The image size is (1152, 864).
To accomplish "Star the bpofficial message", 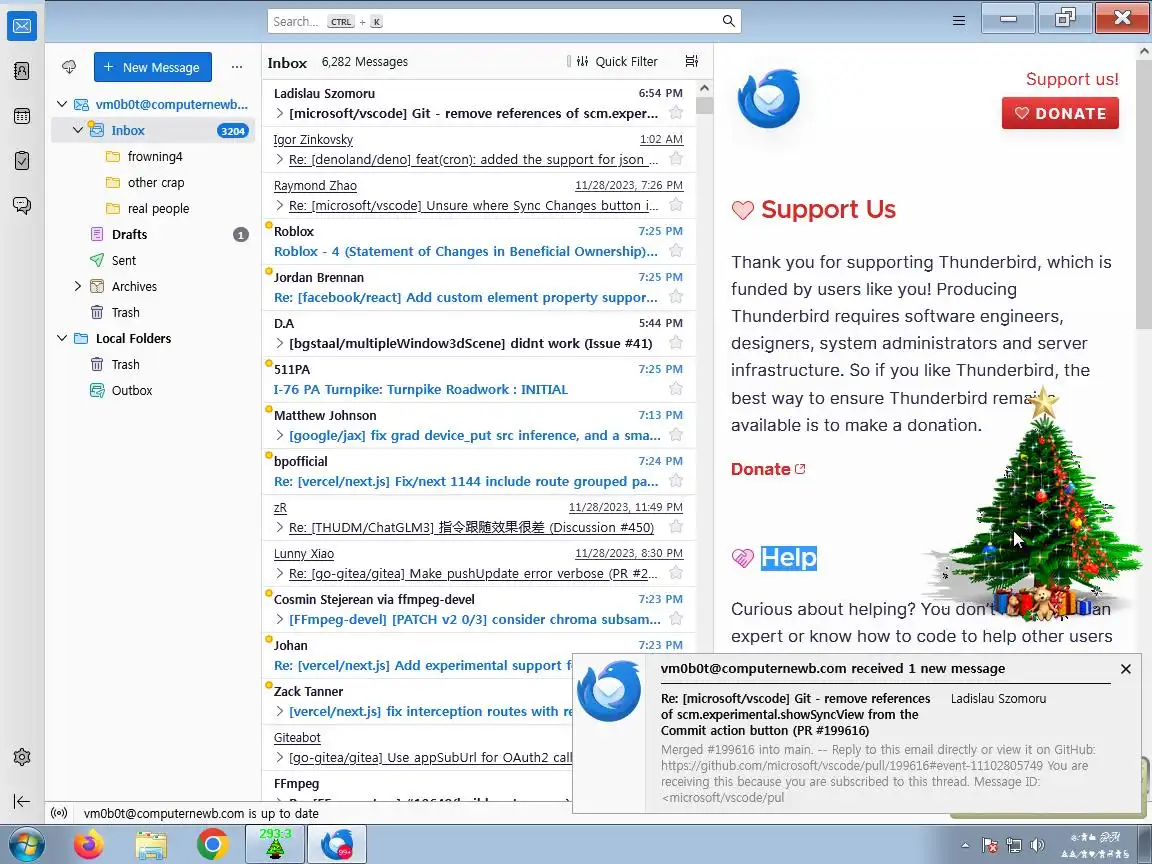I will [676, 480].
